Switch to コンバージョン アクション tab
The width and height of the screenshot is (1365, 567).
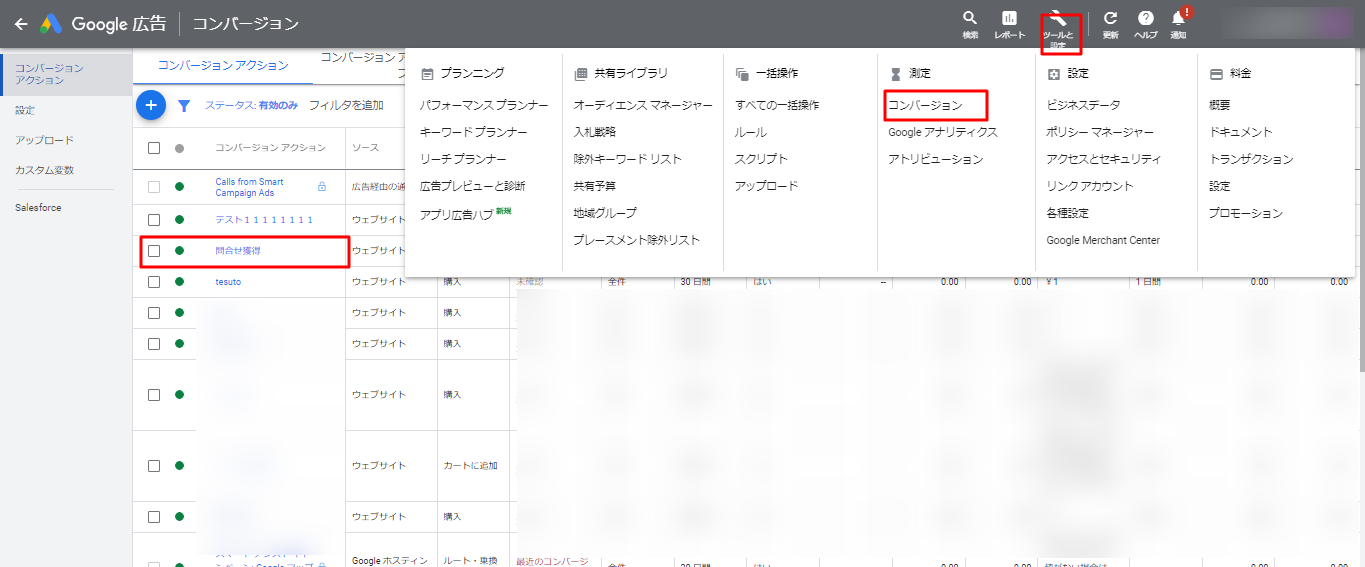[x=223, y=66]
